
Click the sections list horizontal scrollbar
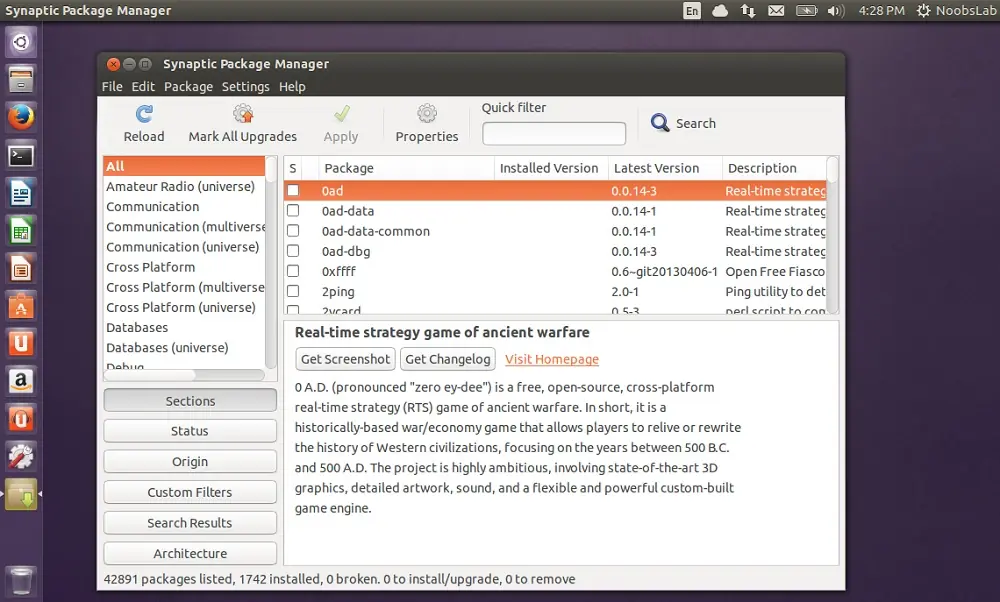(184, 375)
